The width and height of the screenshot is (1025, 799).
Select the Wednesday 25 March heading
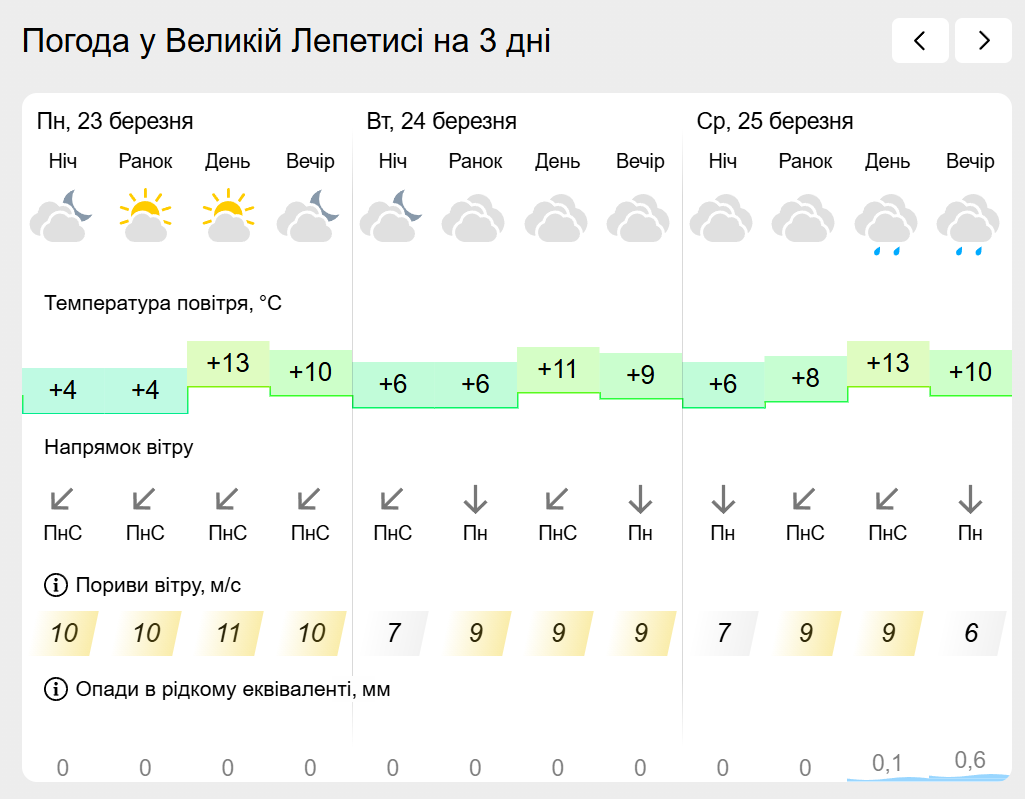[x=775, y=122]
